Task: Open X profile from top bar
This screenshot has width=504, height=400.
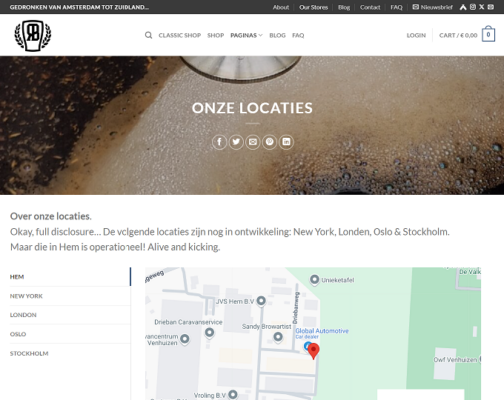Action: (x=482, y=7)
